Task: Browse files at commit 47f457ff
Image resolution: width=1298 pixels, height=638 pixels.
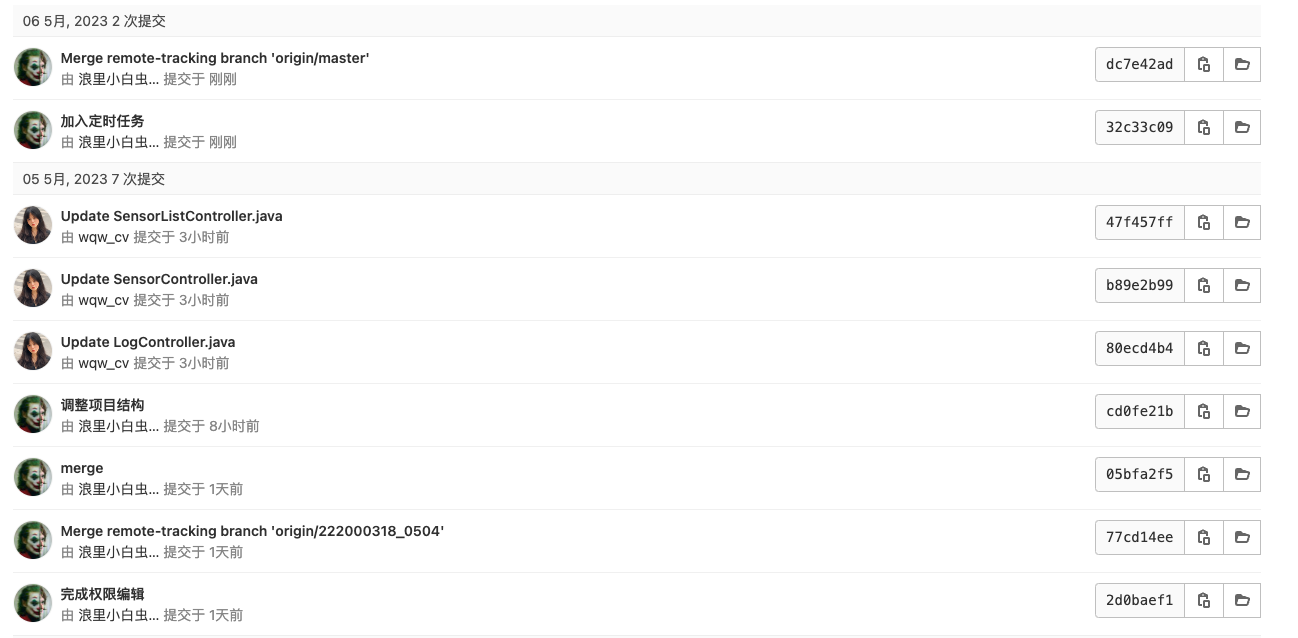Action: coord(1242,222)
